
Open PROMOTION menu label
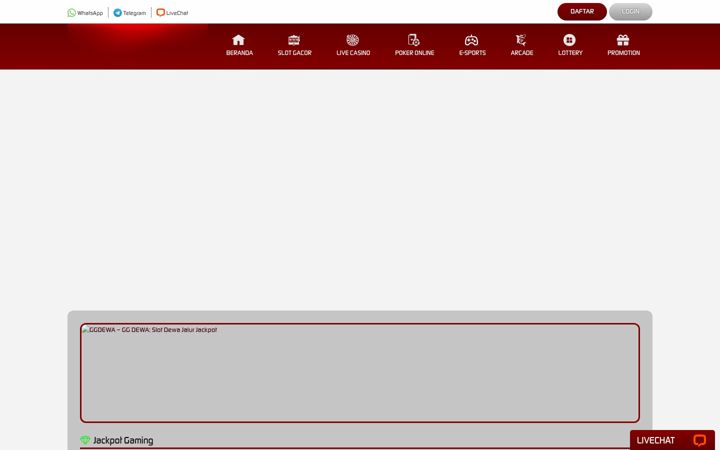[x=624, y=53]
